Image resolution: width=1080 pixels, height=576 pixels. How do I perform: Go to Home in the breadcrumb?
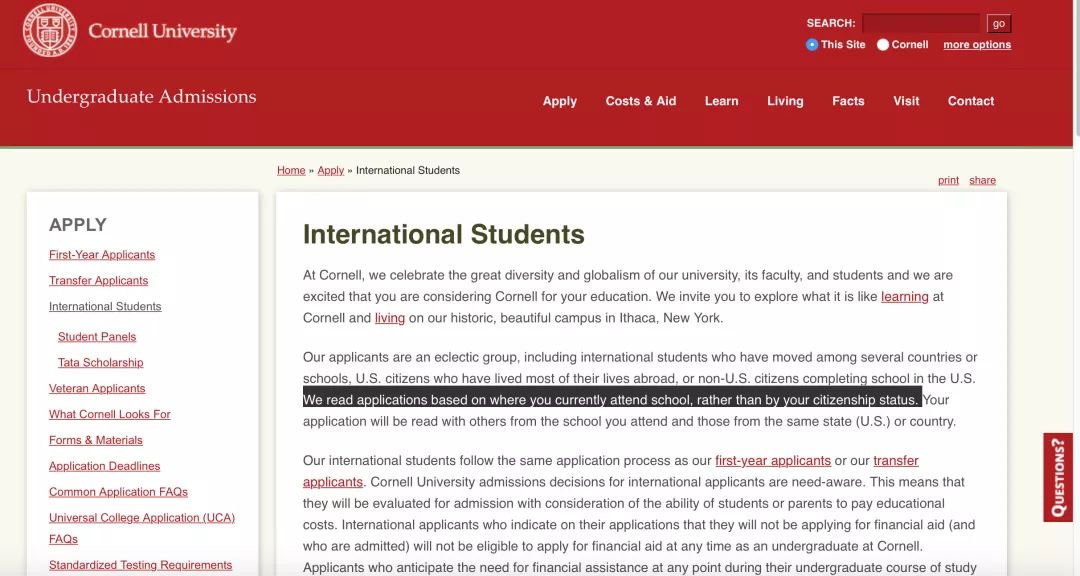coord(291,170)
